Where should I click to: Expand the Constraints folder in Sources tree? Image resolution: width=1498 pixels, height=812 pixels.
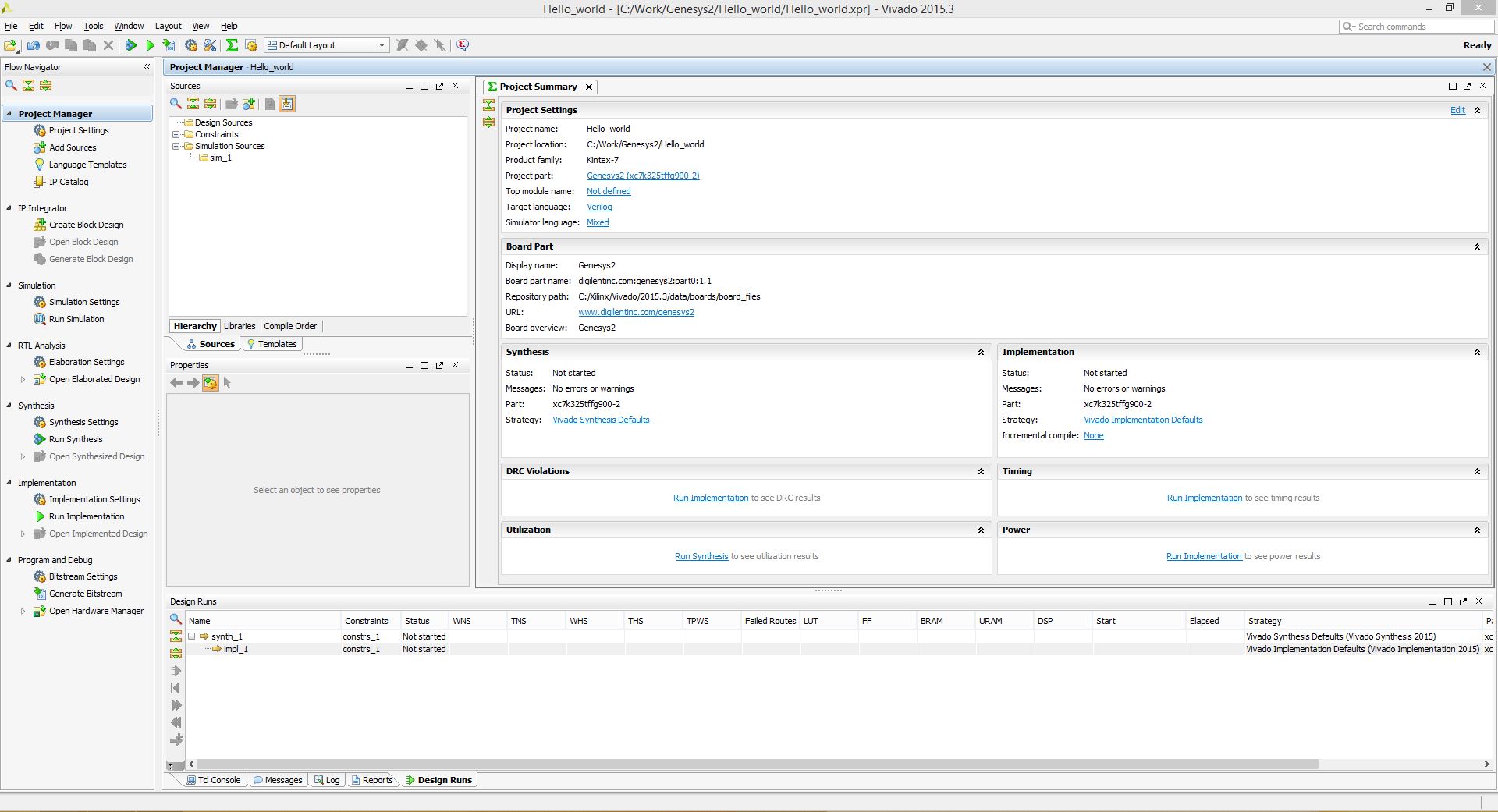pos(176,134)
